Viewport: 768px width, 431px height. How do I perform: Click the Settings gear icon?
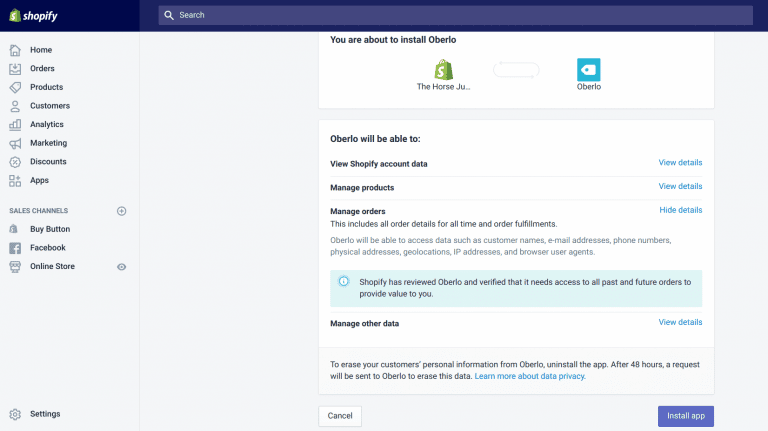(x=15, y=414)
